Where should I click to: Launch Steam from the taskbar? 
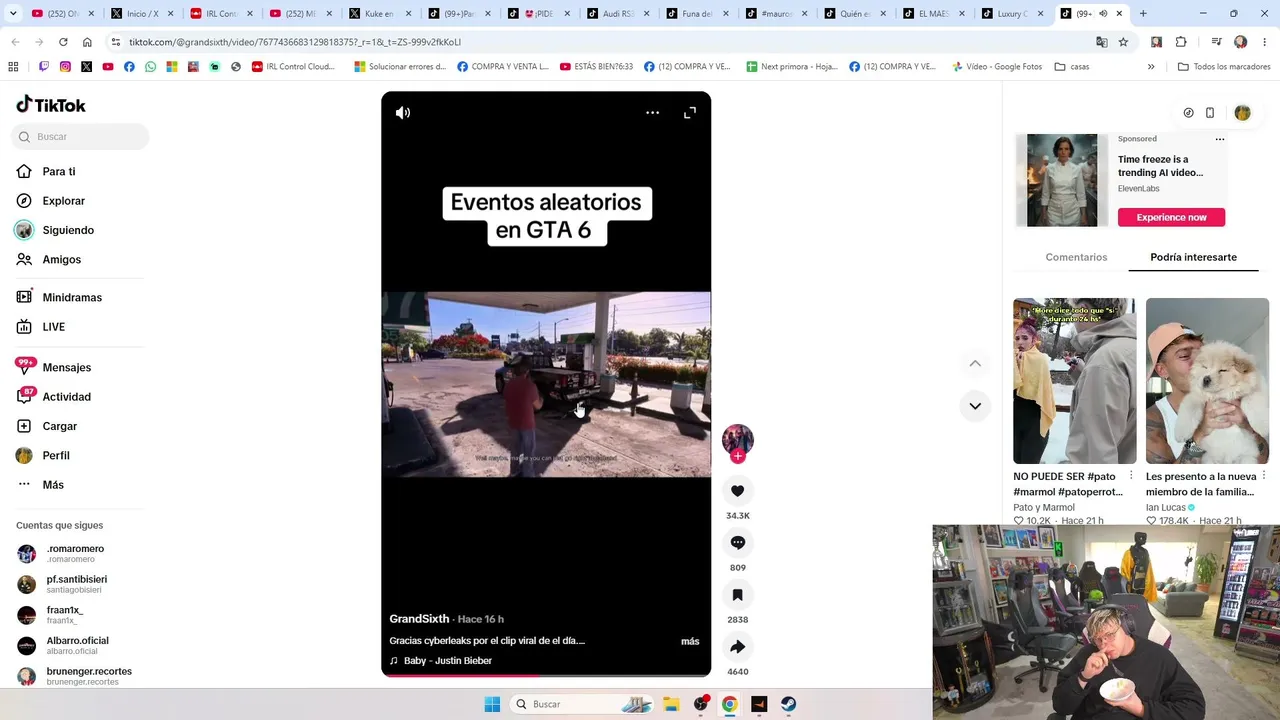point(789,704)
